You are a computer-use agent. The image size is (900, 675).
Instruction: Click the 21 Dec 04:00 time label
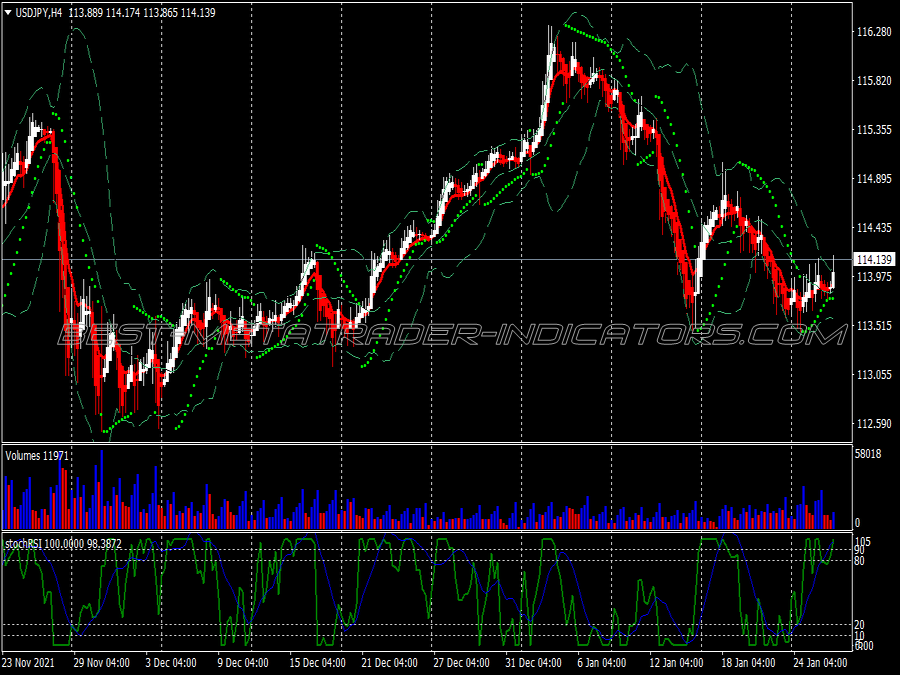pos(390,662)
